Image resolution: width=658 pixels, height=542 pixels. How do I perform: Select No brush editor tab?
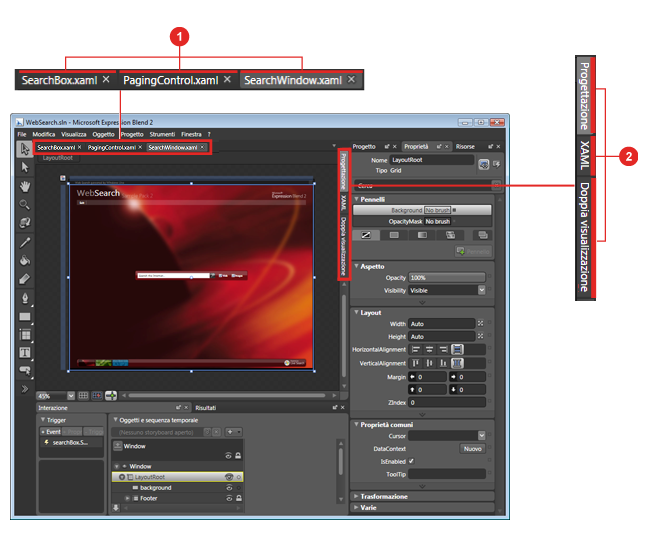(366, 235)
